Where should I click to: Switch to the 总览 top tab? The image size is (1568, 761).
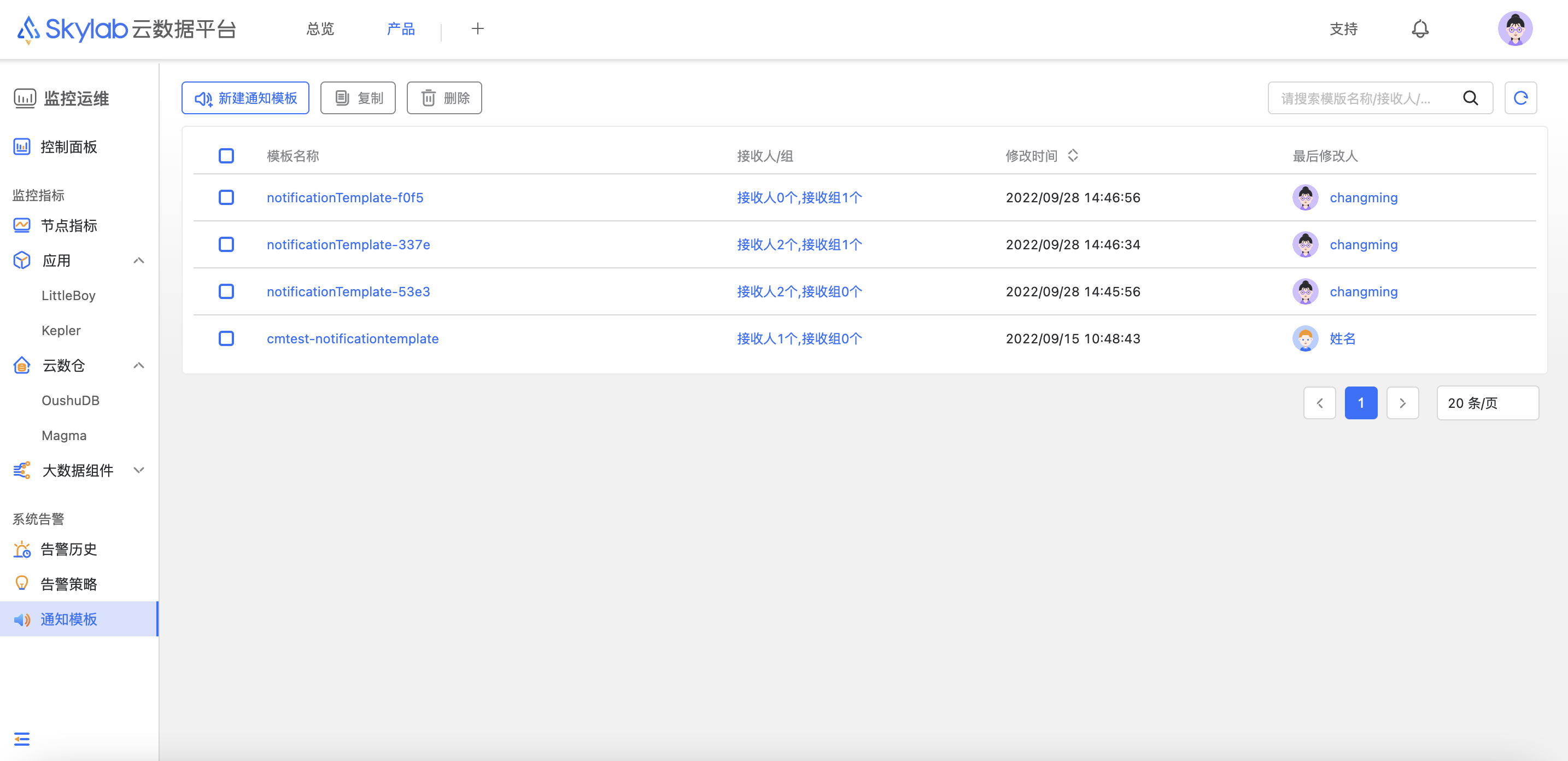pos(320,28)
